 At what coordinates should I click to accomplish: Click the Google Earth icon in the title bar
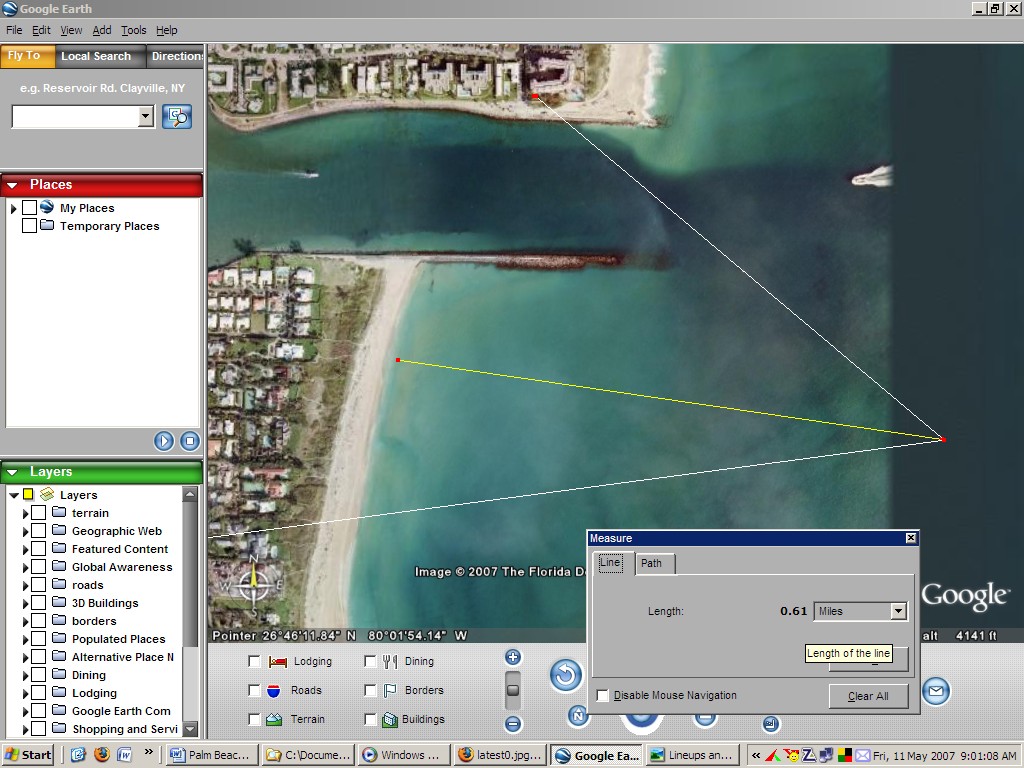click(10, 8)
